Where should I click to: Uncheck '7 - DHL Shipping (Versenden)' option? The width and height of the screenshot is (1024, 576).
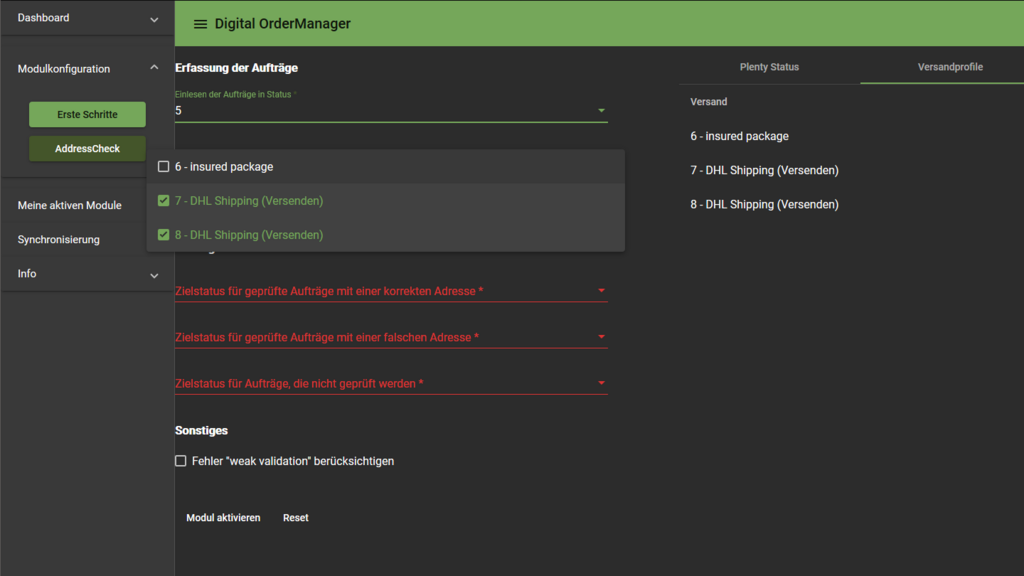(x=164, y=201)
